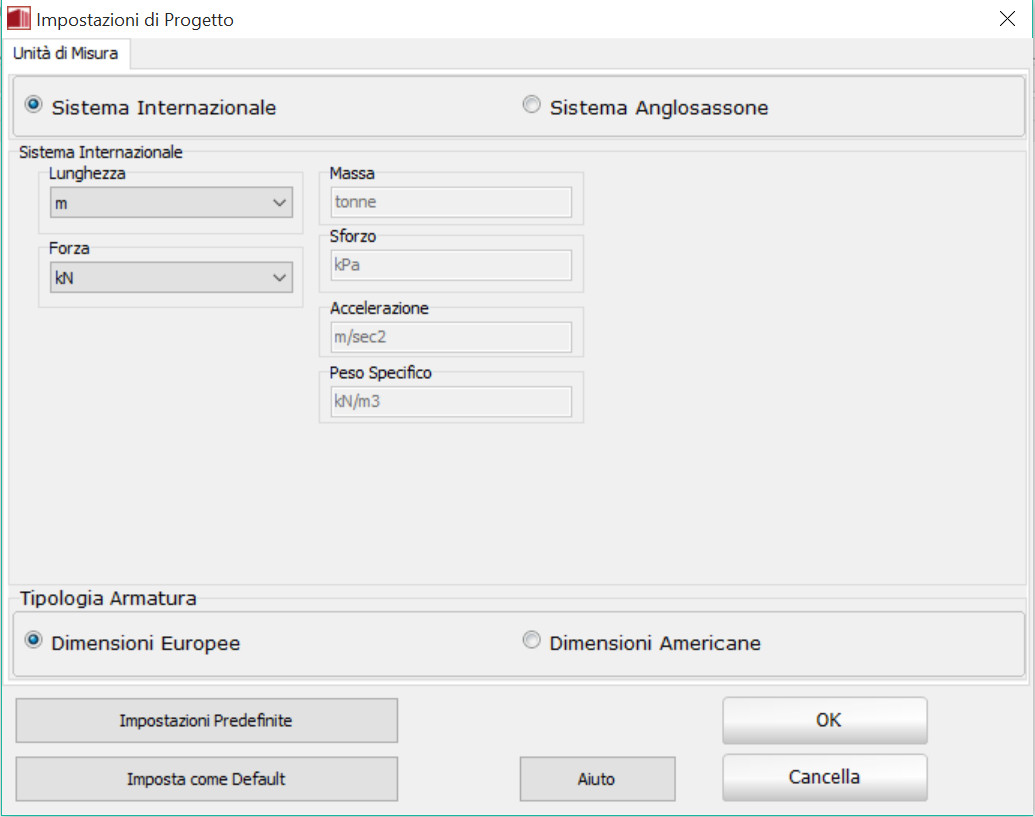Click the red app icon in title bar
This screenshot has width=1035, height=817.
pyautogui.click(x=18, y=18)
